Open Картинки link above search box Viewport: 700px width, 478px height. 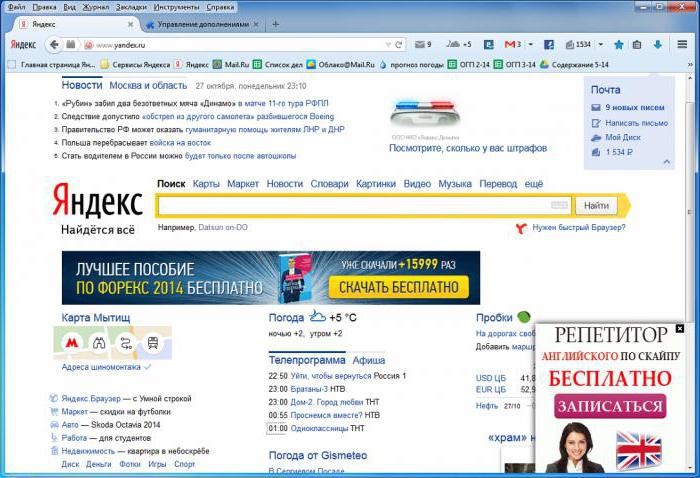[376, 184]
